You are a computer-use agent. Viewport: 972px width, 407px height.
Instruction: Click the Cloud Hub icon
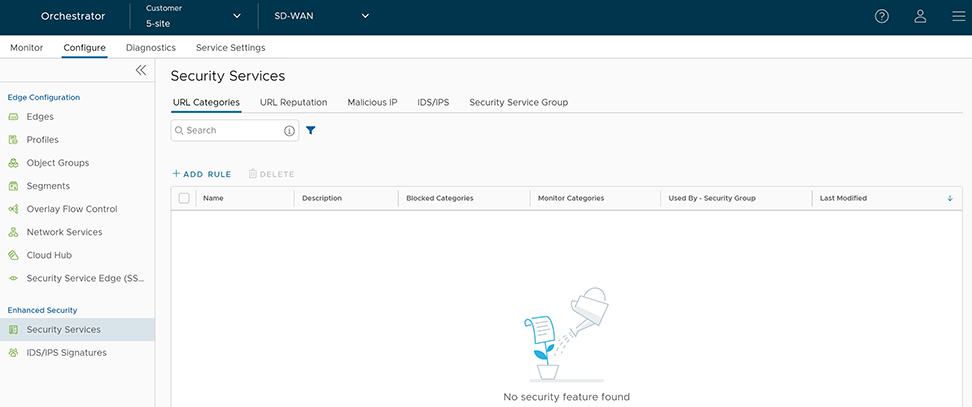14,255
